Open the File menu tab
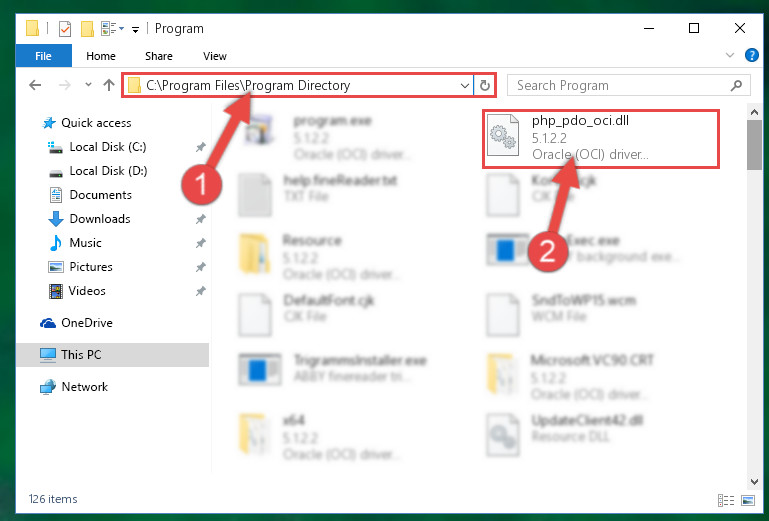The width and height of the screenshot is (769, 521). (x=44, y=56)
